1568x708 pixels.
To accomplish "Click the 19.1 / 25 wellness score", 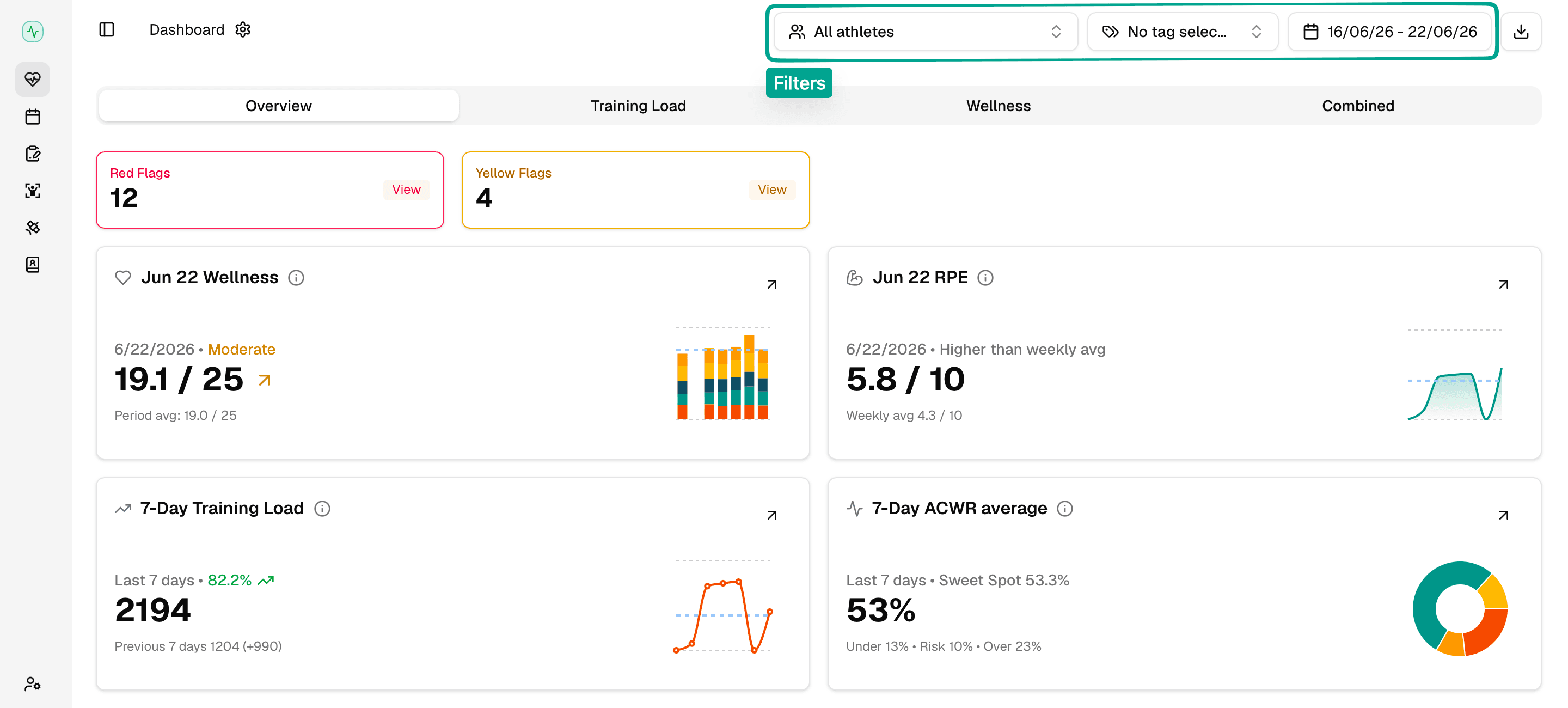I will (x=179, y=379).
